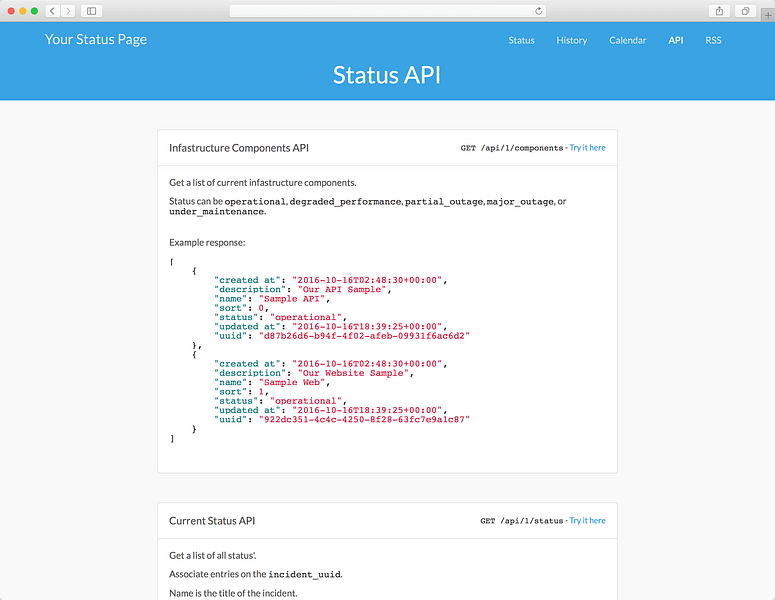Click the Your Status Page logo
The width and height of the screenshot is (775, 600).
(96, 40)
